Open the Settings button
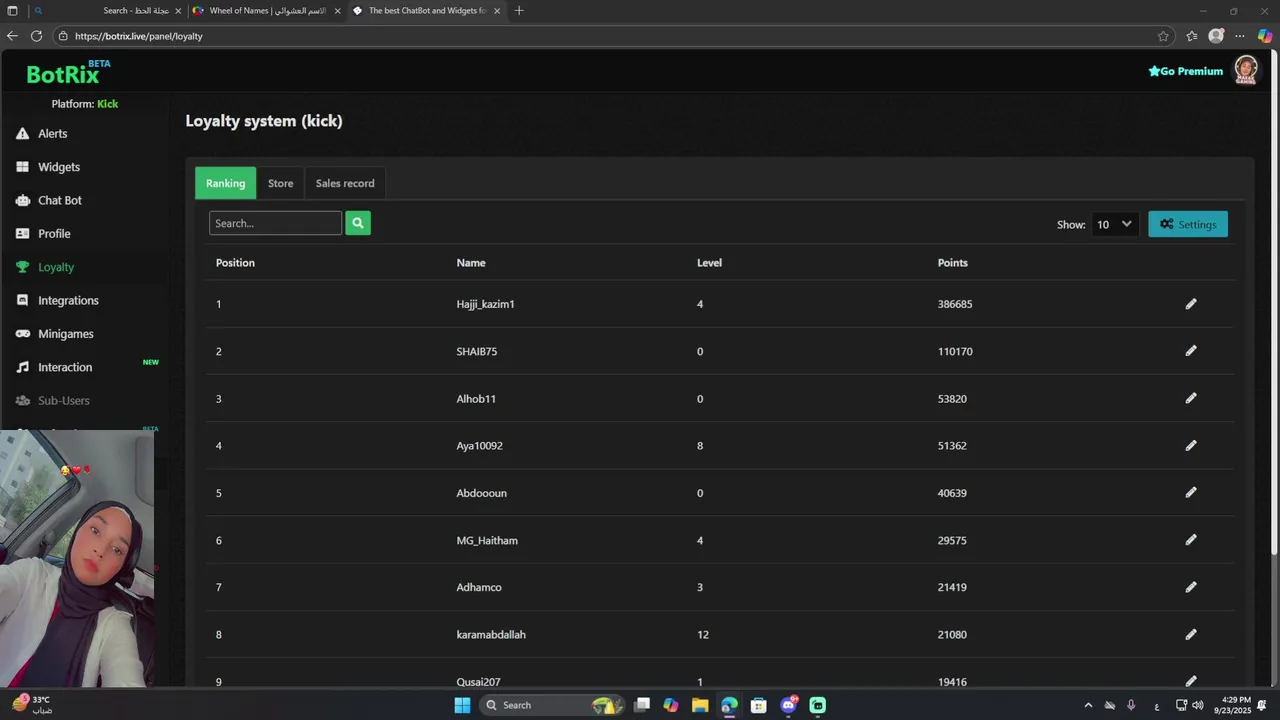This screenshot has width=1280, height=720. (x=1188, y=224)
